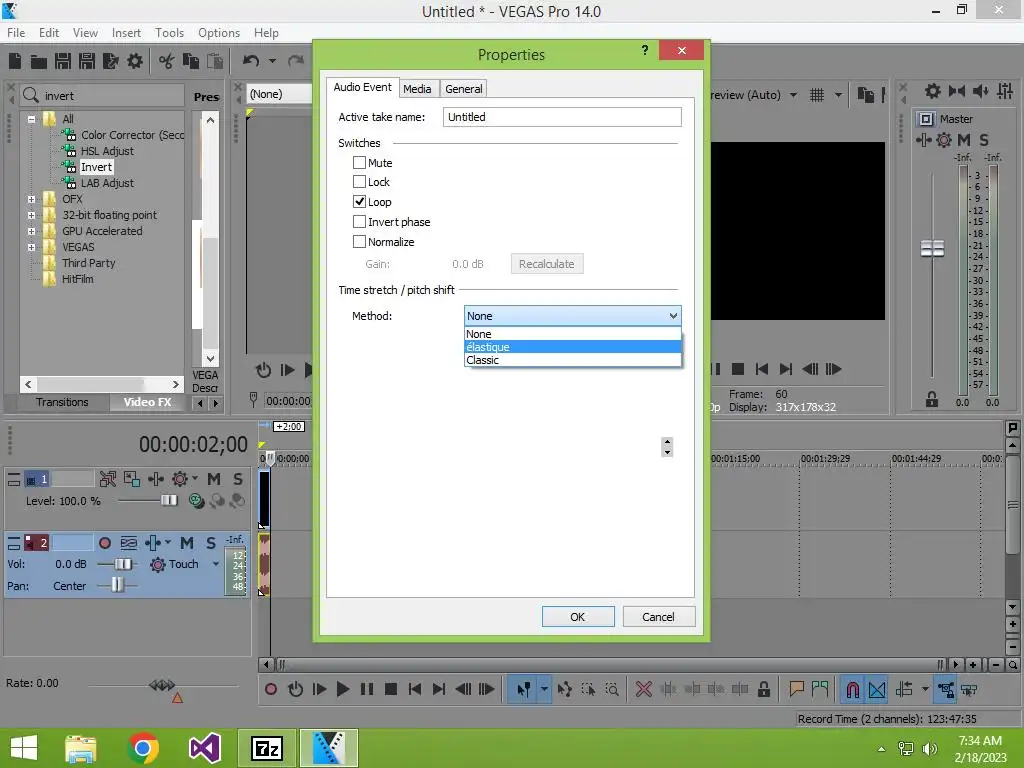1024x768 pixels.
Task: Choose élastique from the Method list
Action: click(572, 347)
